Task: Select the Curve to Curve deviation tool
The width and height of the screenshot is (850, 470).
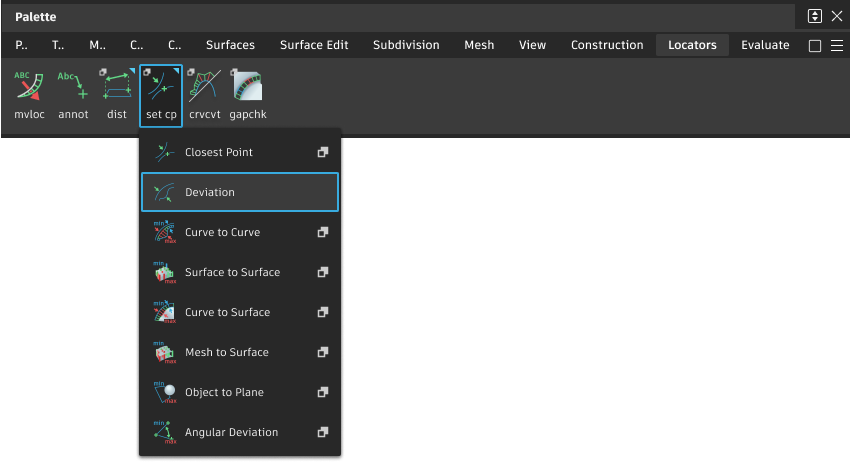Action: coord(222,232)
